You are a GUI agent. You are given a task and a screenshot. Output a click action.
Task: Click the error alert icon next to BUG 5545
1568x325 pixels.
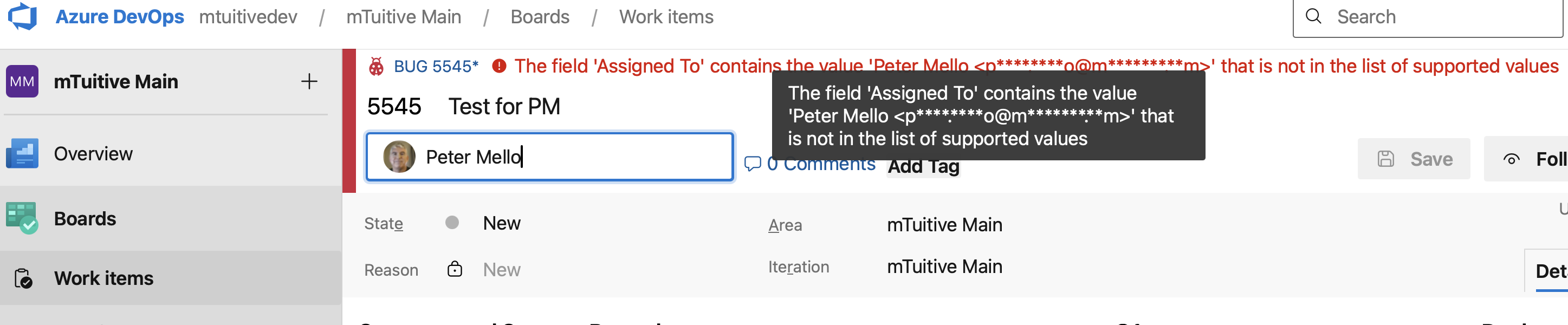click(499, 66)
